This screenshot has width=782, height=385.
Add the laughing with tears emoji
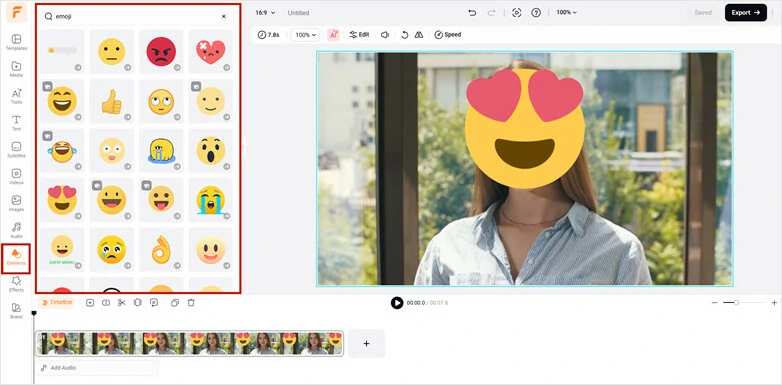tap(62, 151)
